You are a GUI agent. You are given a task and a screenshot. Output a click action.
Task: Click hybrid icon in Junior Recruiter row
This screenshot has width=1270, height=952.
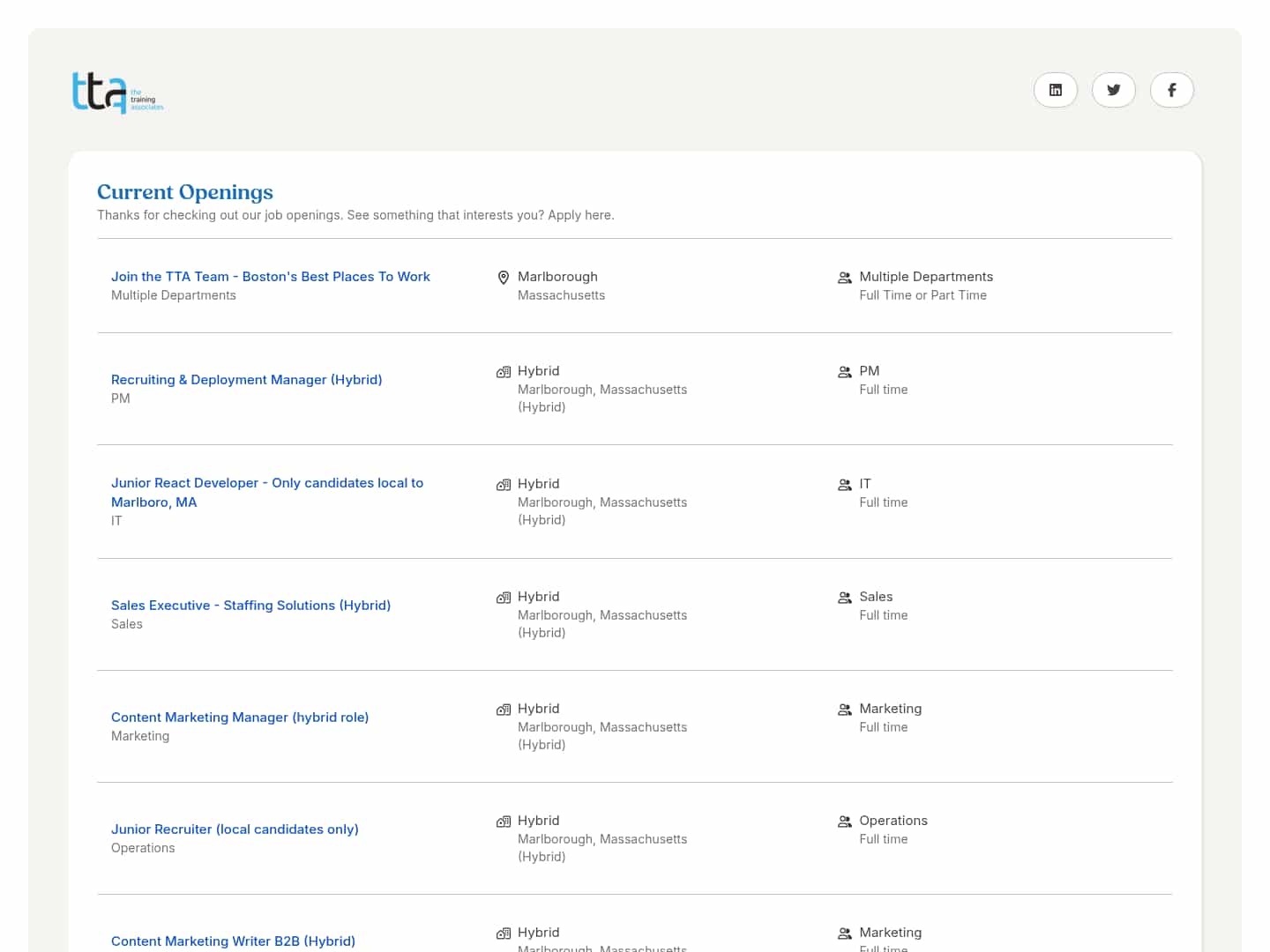click(504, 822)
